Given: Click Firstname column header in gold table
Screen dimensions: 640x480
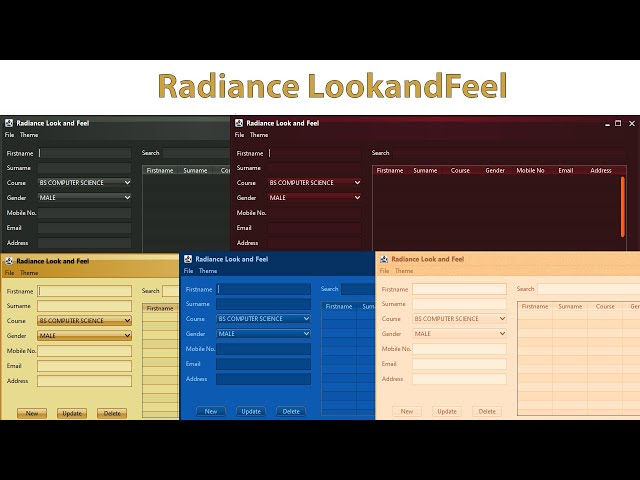Looking at the screenshot, I should [x=160, y=308].
